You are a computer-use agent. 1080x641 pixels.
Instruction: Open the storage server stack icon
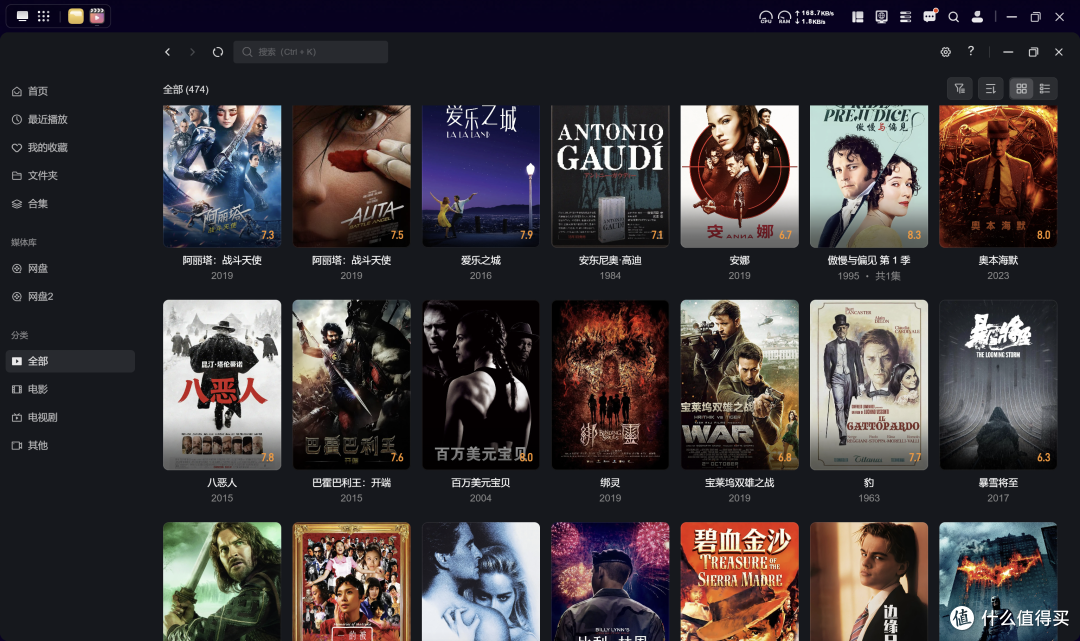coord(906,17)
